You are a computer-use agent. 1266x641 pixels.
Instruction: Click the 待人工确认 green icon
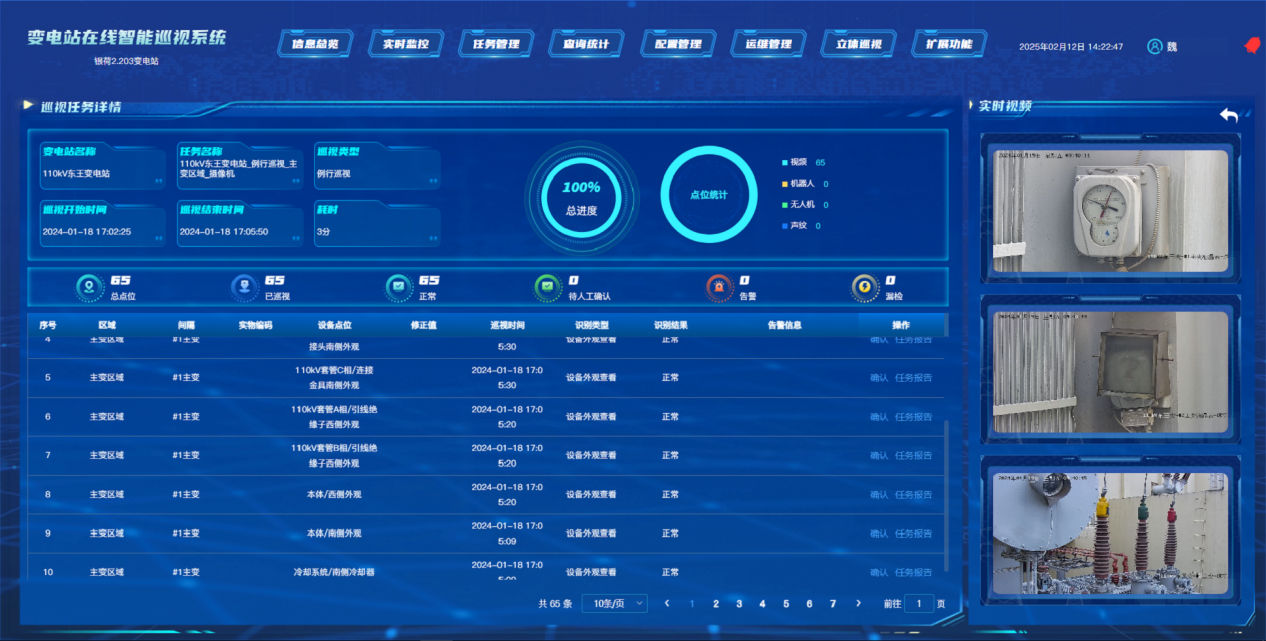(x=547, y=288)
